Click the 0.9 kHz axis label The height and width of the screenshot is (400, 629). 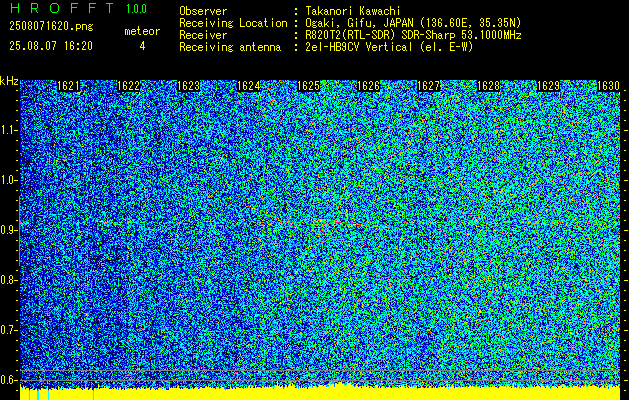pyautogui.click(x=8, y=230)
